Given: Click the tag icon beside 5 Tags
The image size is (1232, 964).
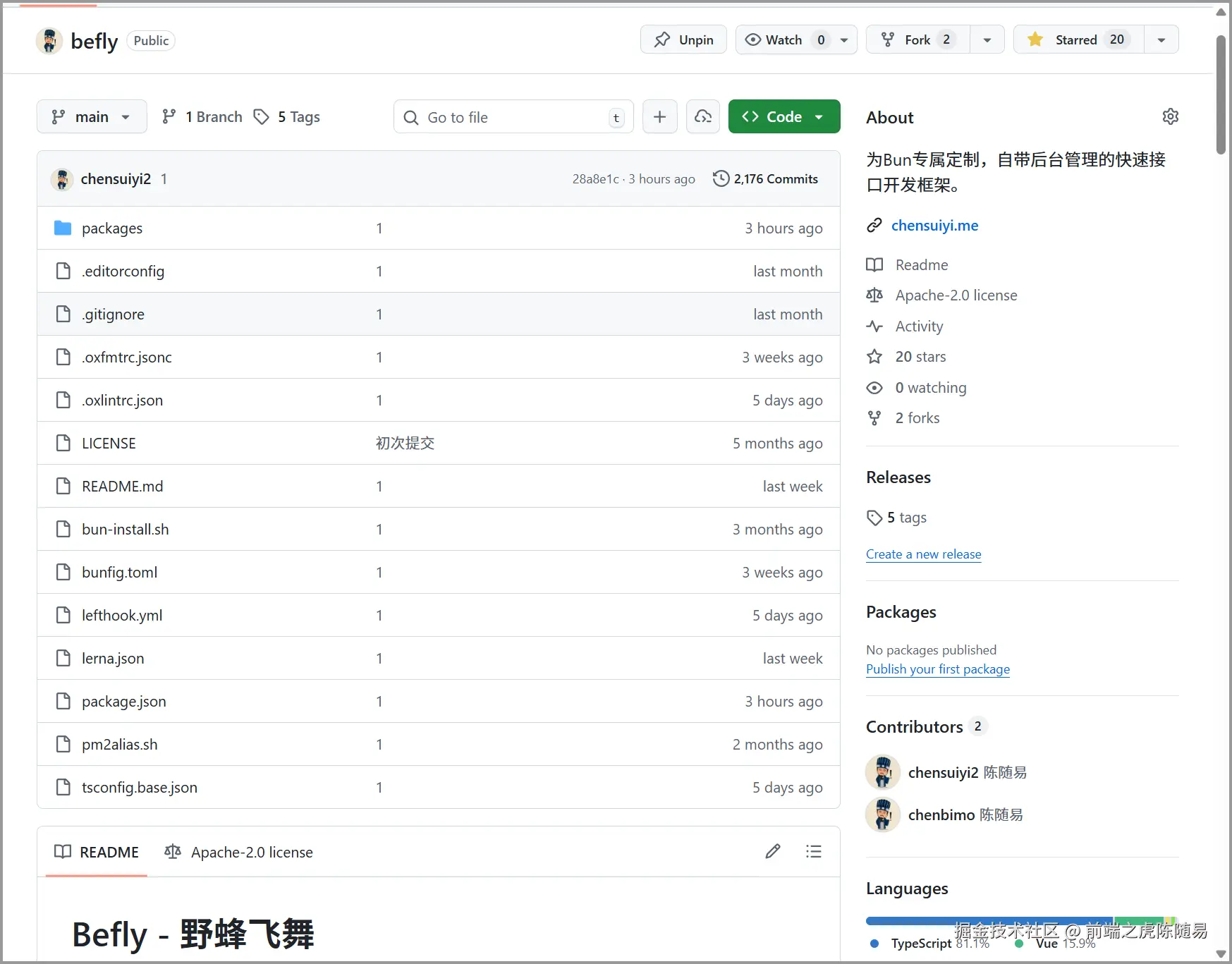Looking at the screenshot, I should coord(261,117).
